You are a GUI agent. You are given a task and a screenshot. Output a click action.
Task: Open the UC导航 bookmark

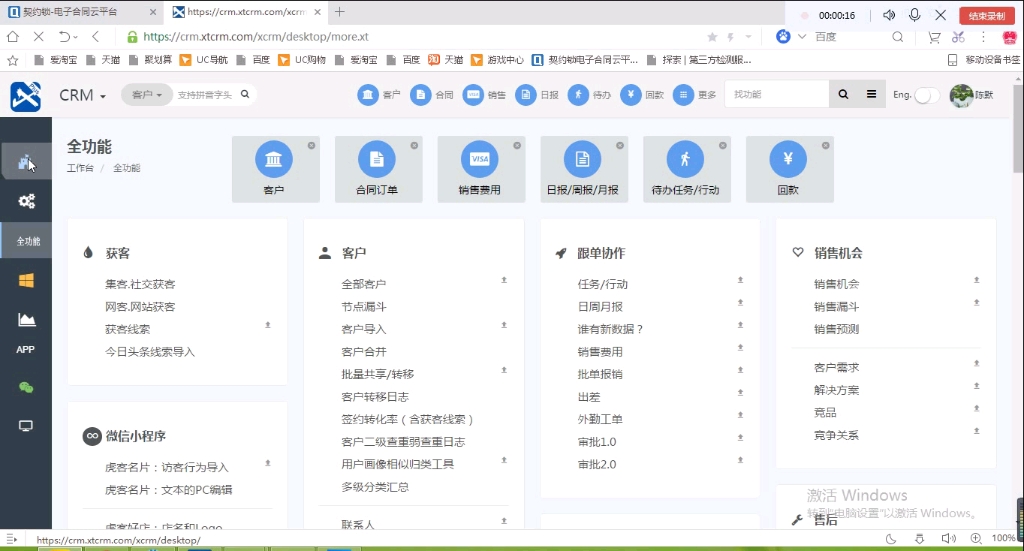tap(204, 60)
